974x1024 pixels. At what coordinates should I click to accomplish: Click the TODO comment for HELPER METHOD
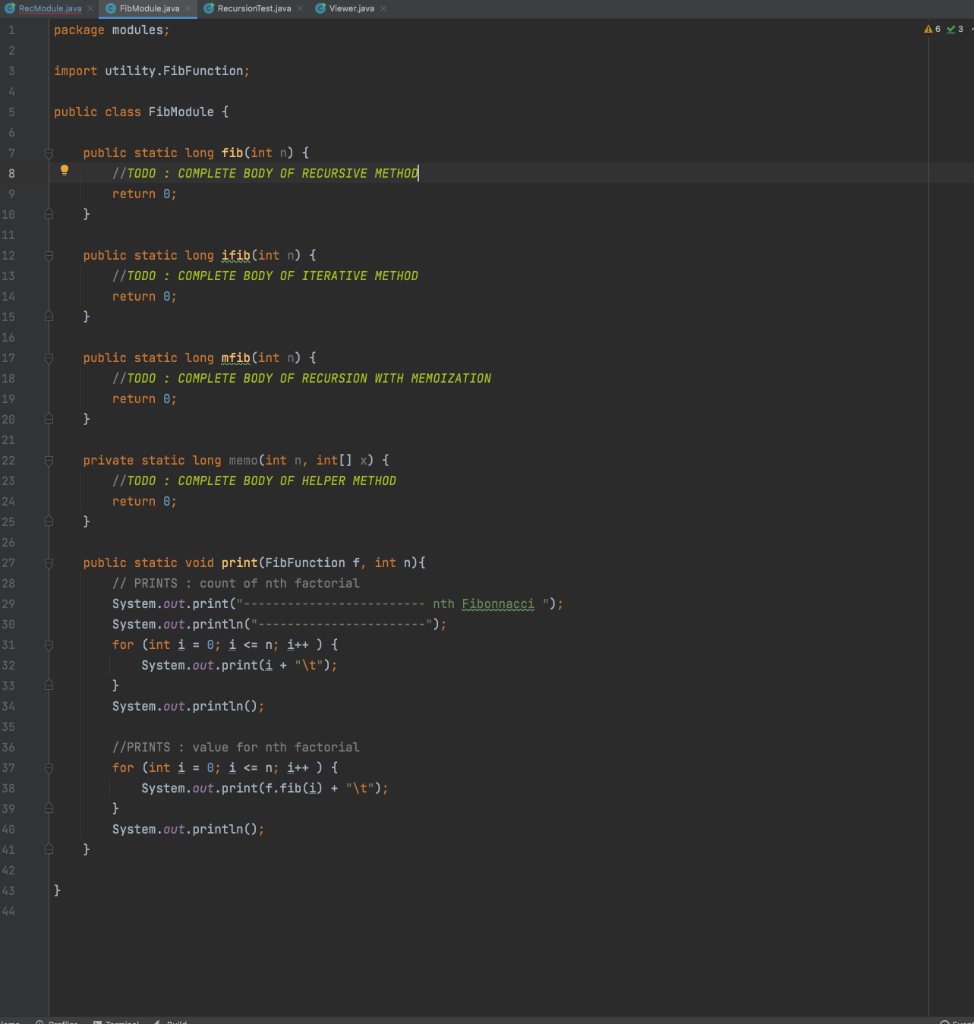254,481
